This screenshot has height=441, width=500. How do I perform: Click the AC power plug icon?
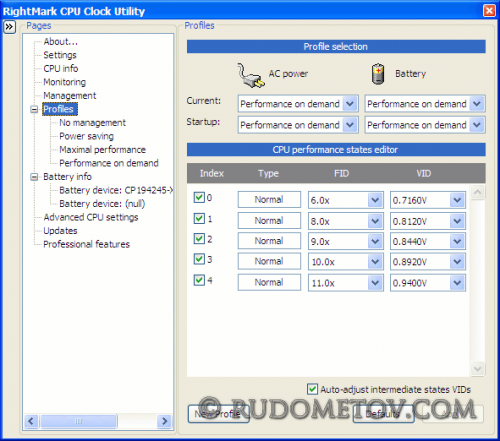pyautogui.click(x=251, y=75)
